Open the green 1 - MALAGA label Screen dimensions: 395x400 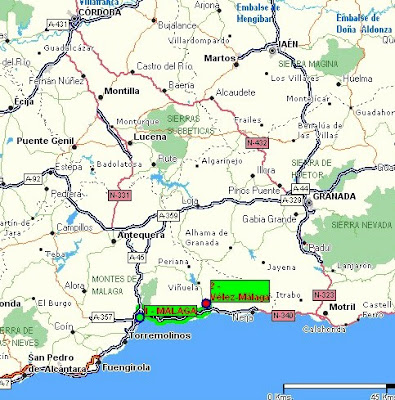click(171, 311)
